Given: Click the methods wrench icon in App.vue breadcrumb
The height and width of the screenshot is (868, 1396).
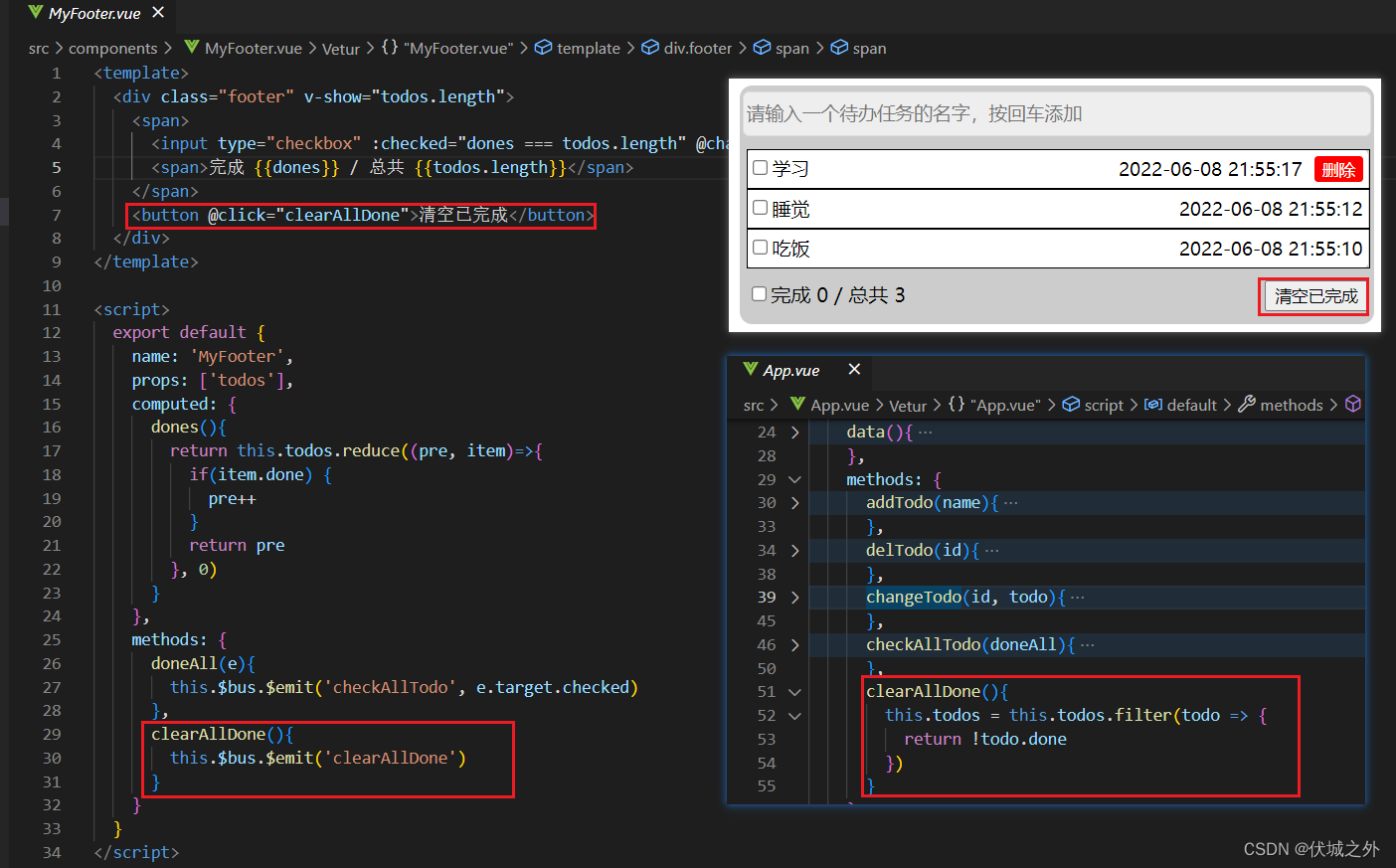Looking at the screenshot, I should [x=1246, y=405].
